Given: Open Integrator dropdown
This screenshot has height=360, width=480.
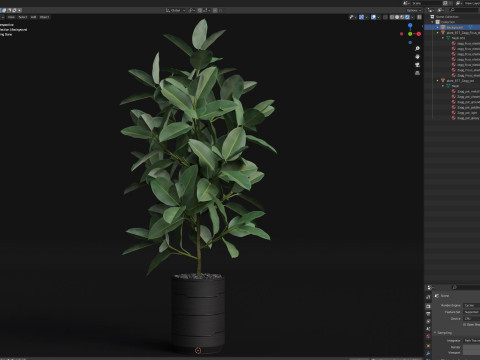Looking at the screenshot, I should point(472,340).
